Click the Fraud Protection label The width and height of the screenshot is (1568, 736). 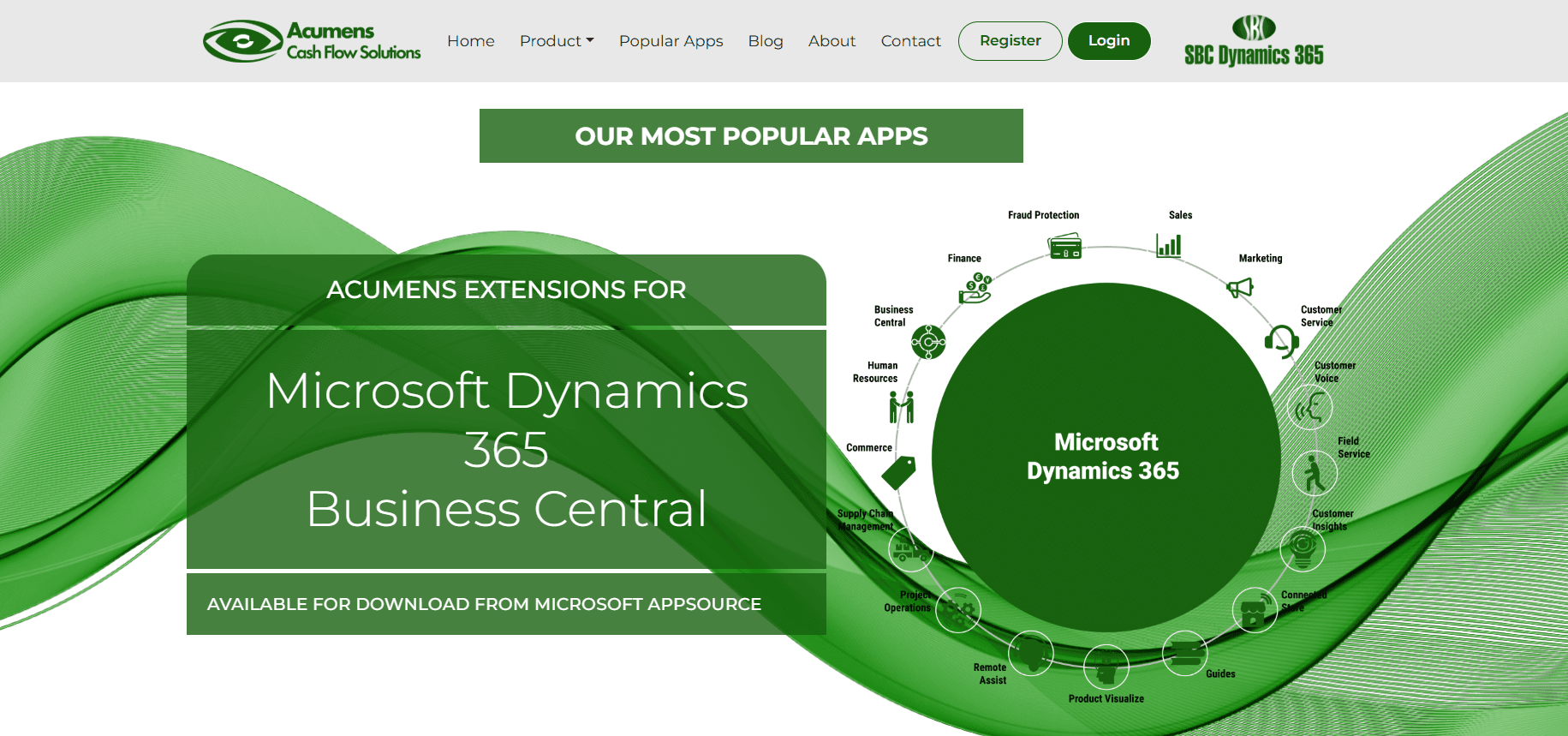pos(1043,215)
